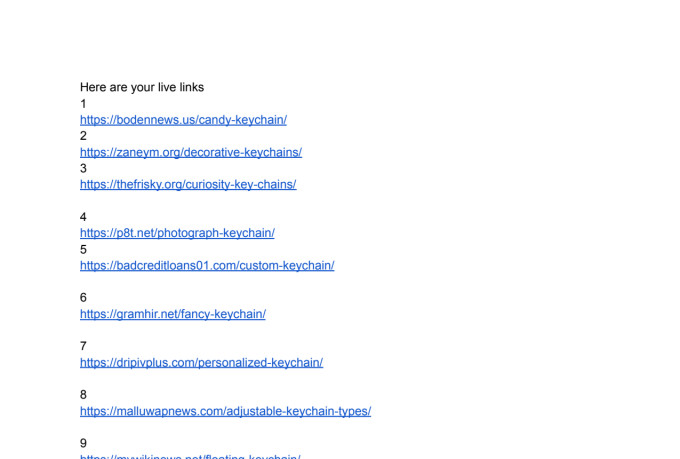Viewport: 680px width, 459px height.
Task: Click the number 1 above bodennews link
Action: [83, 104]
